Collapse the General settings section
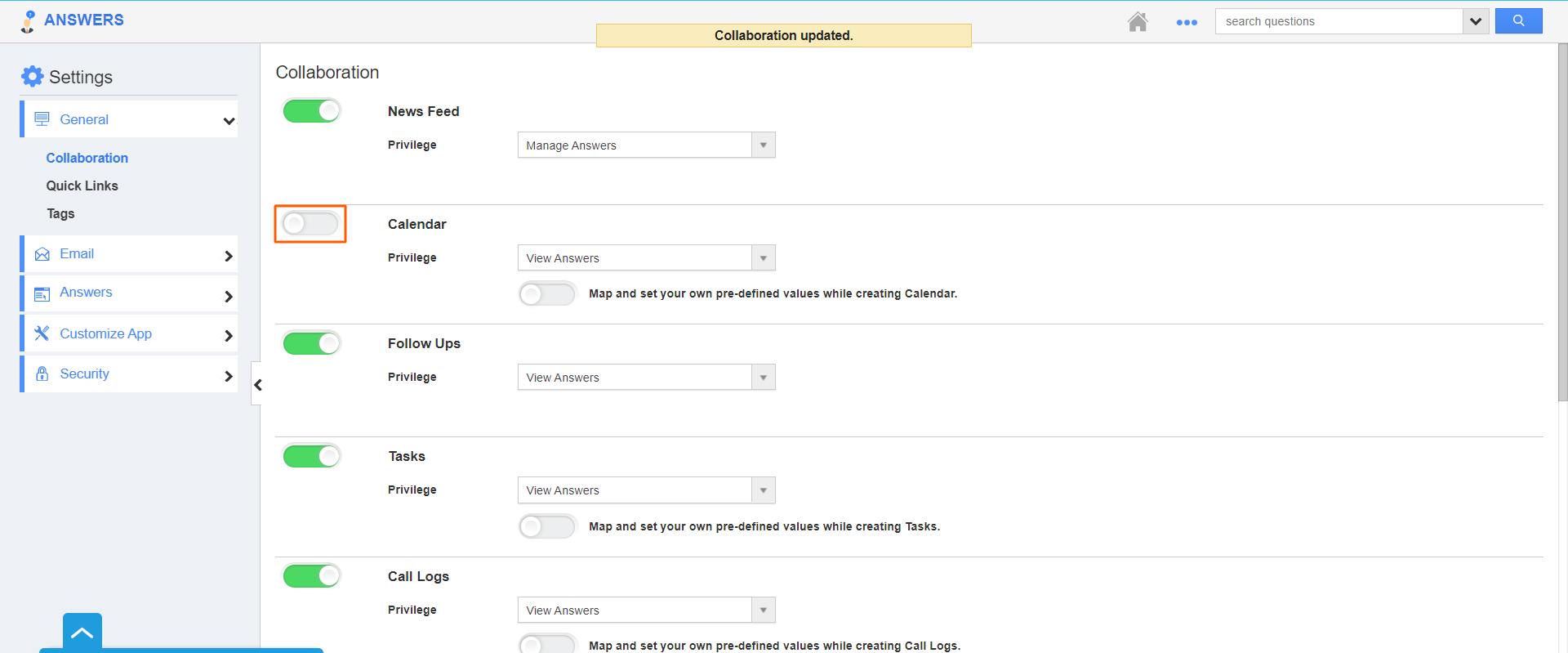This screenshot has height=653, width=1568. tap(229, 121)
